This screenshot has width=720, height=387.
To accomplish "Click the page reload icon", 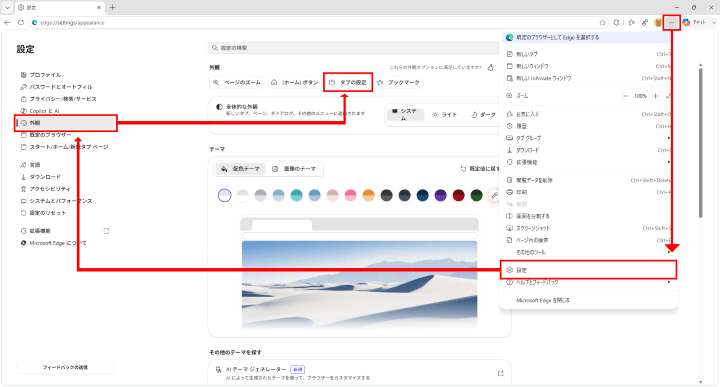I will coord(21,22).
